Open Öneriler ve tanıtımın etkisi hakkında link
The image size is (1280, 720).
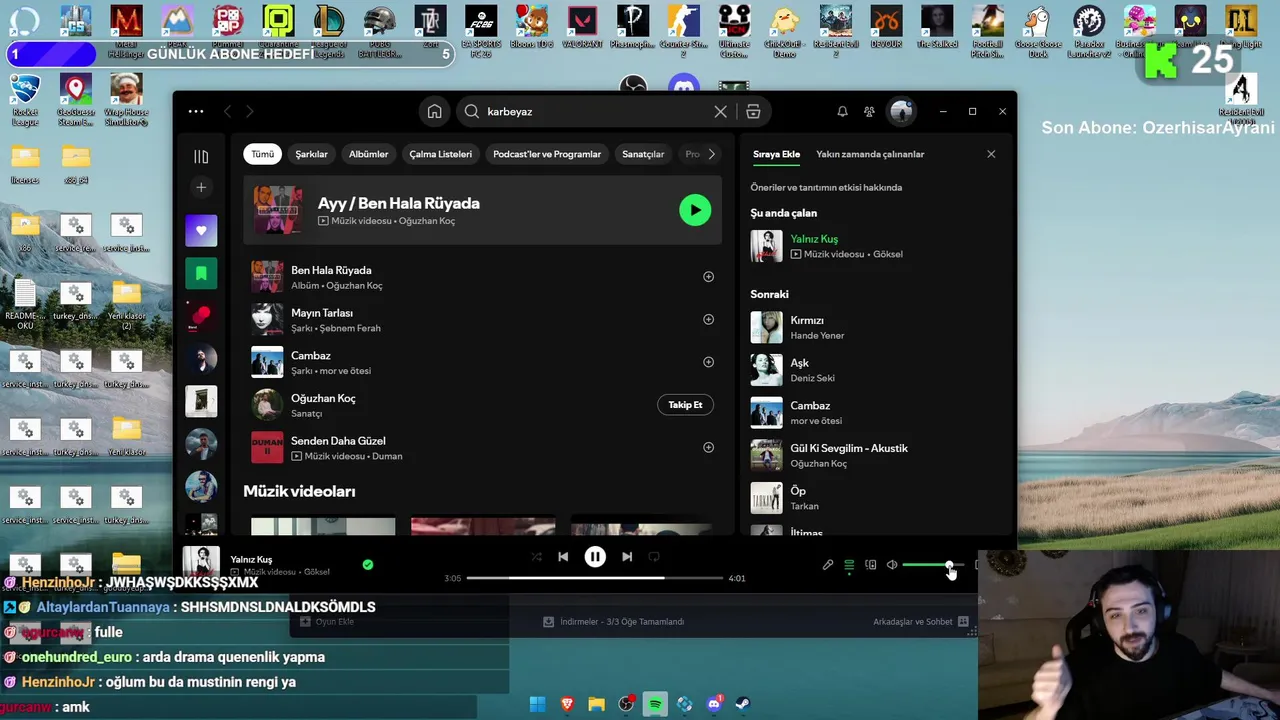(826, 187)
